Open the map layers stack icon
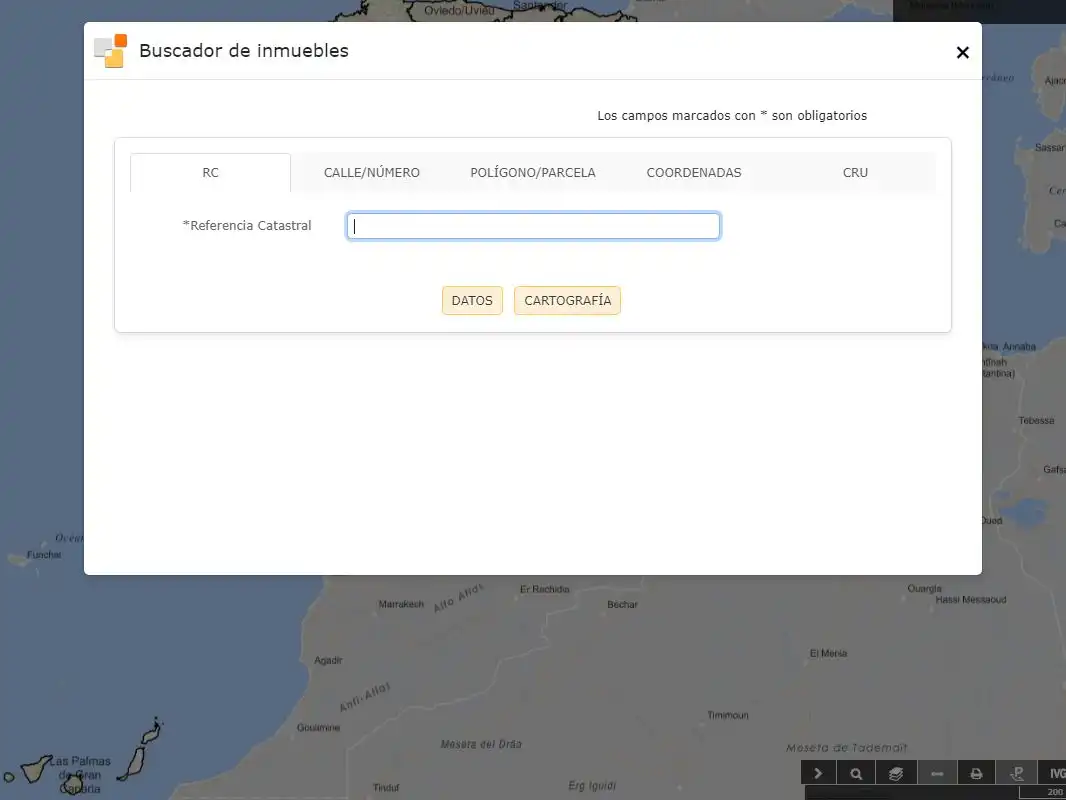 point(896,773)
